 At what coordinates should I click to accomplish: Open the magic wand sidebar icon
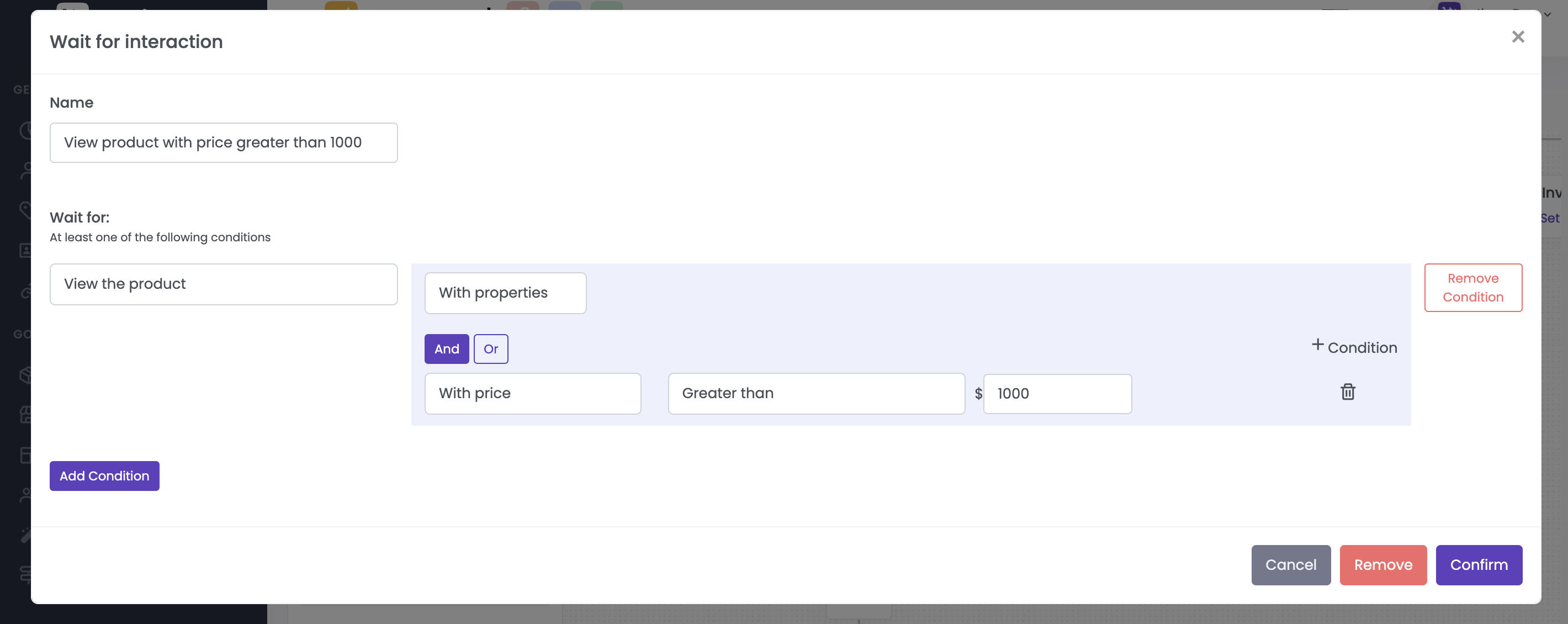(x=25, y=535)
